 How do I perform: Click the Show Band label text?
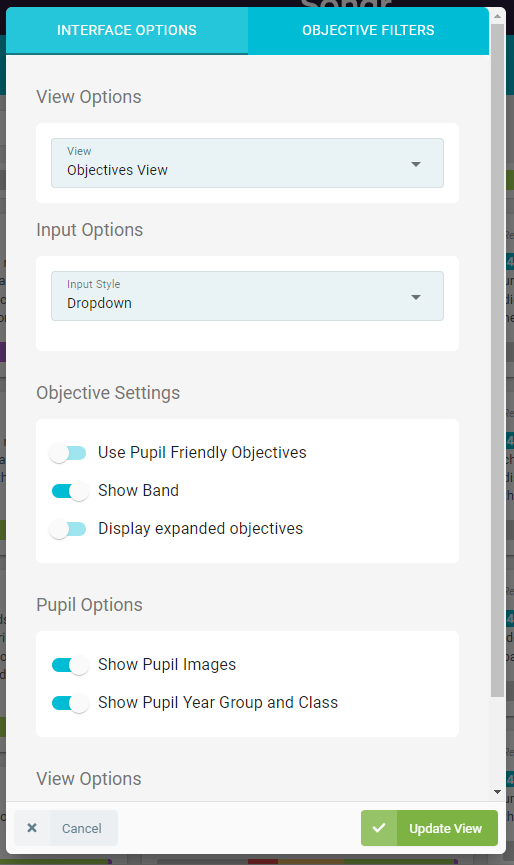[138, 490]
